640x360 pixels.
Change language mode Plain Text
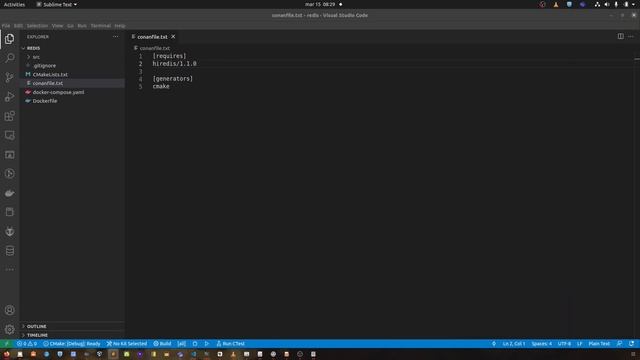(599, 344)
